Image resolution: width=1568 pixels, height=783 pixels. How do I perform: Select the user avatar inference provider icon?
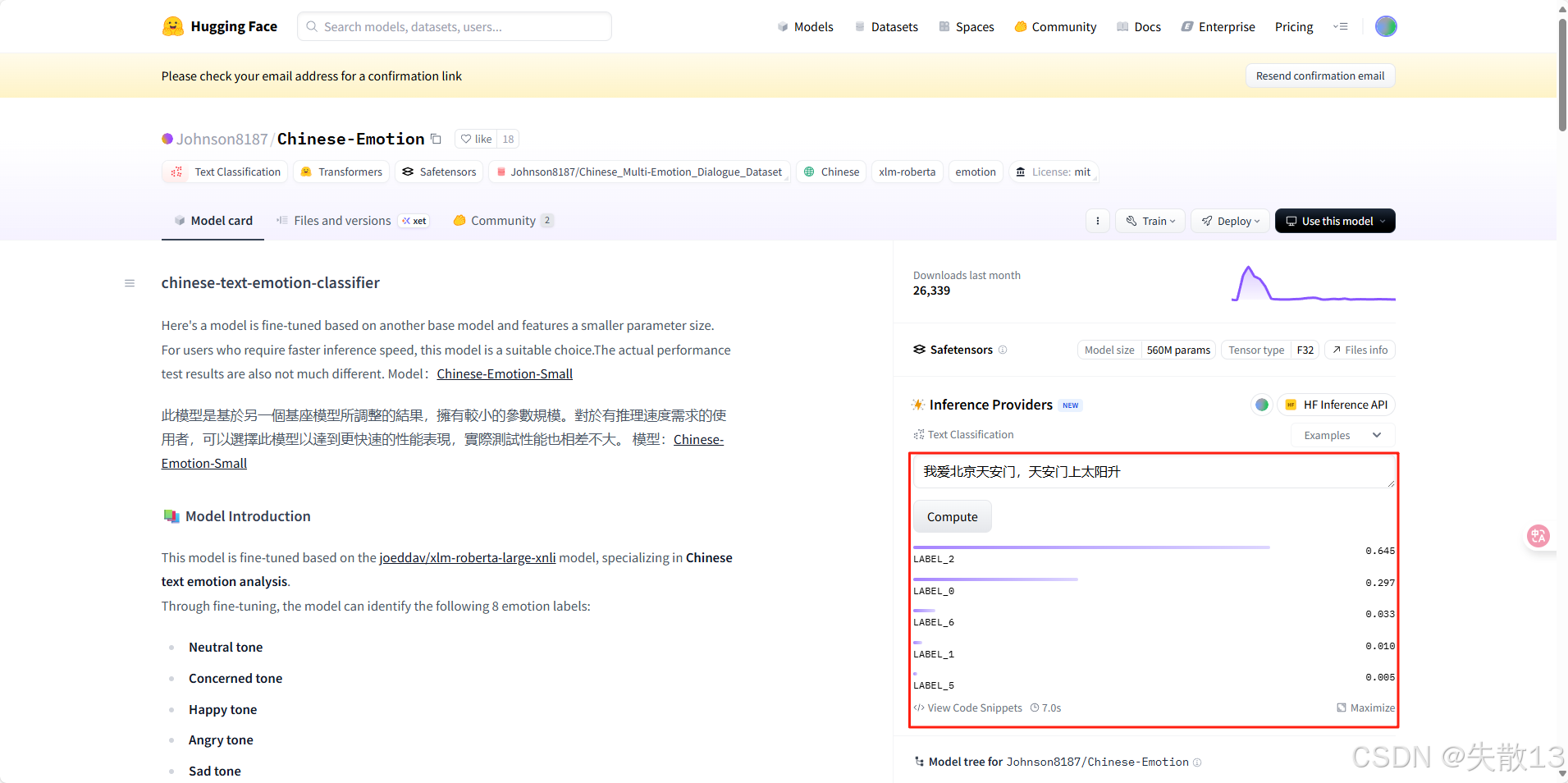point(1262,405)
